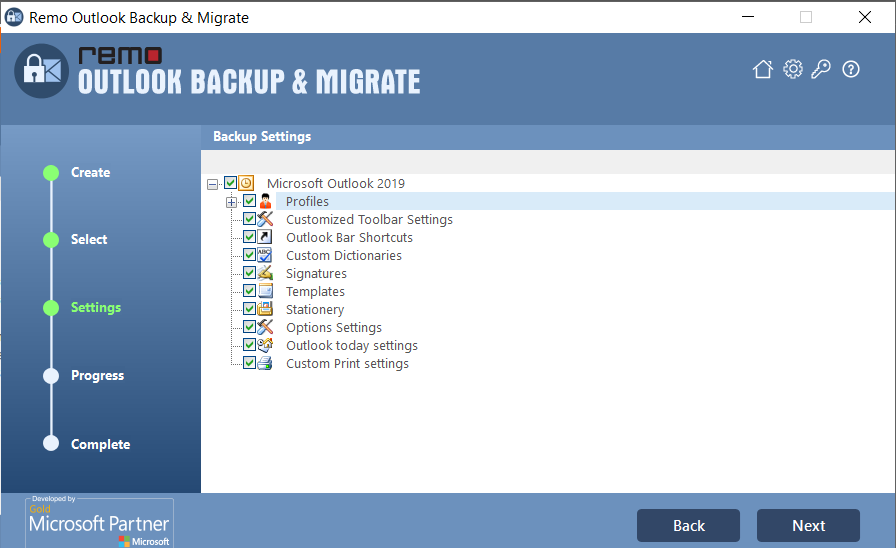896x548 pixels.
Task: Click the Stationery icon
Action: pos(266,310)
